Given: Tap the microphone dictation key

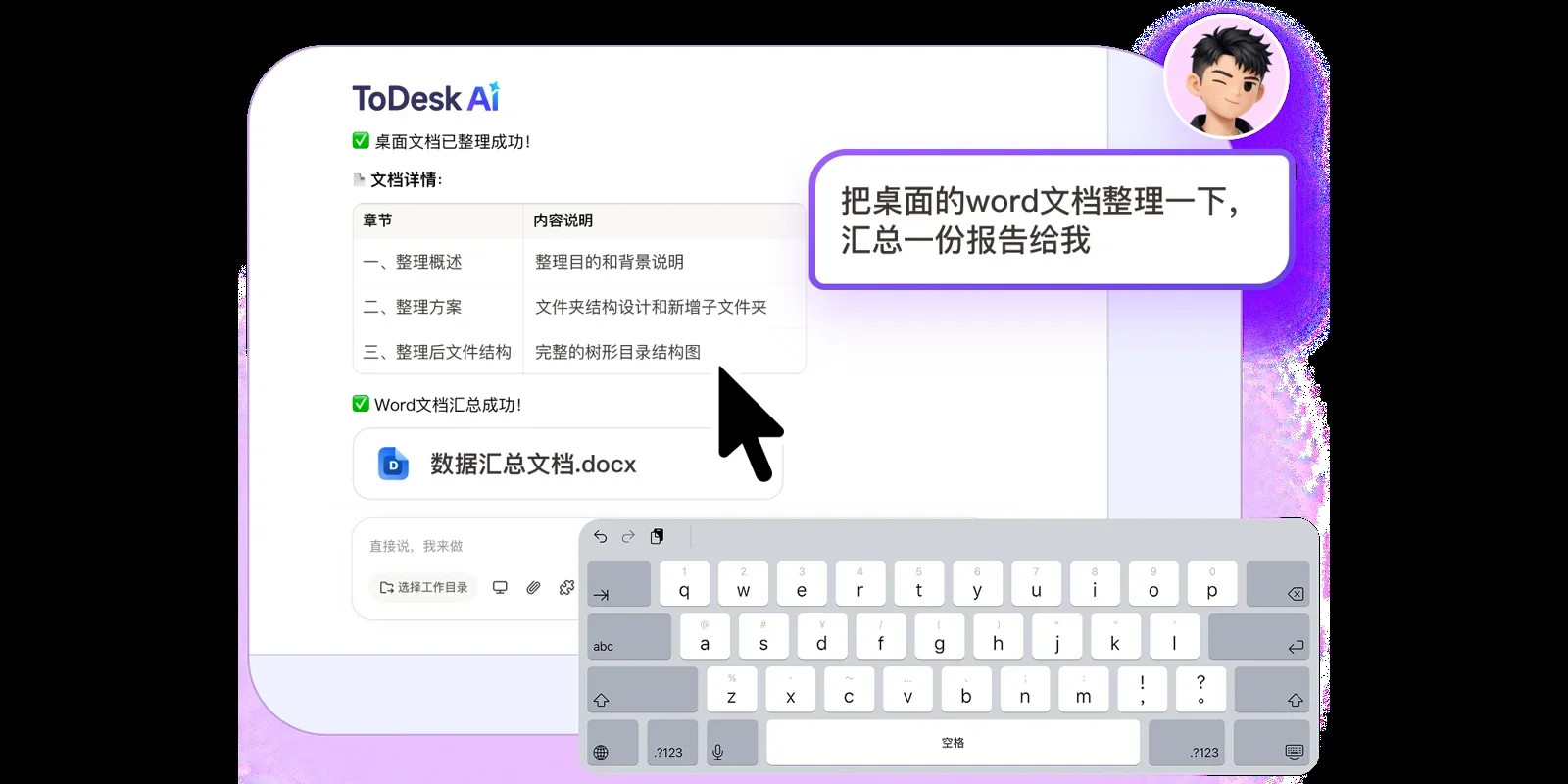Looking at the screenshot, I should pos(732,743).
